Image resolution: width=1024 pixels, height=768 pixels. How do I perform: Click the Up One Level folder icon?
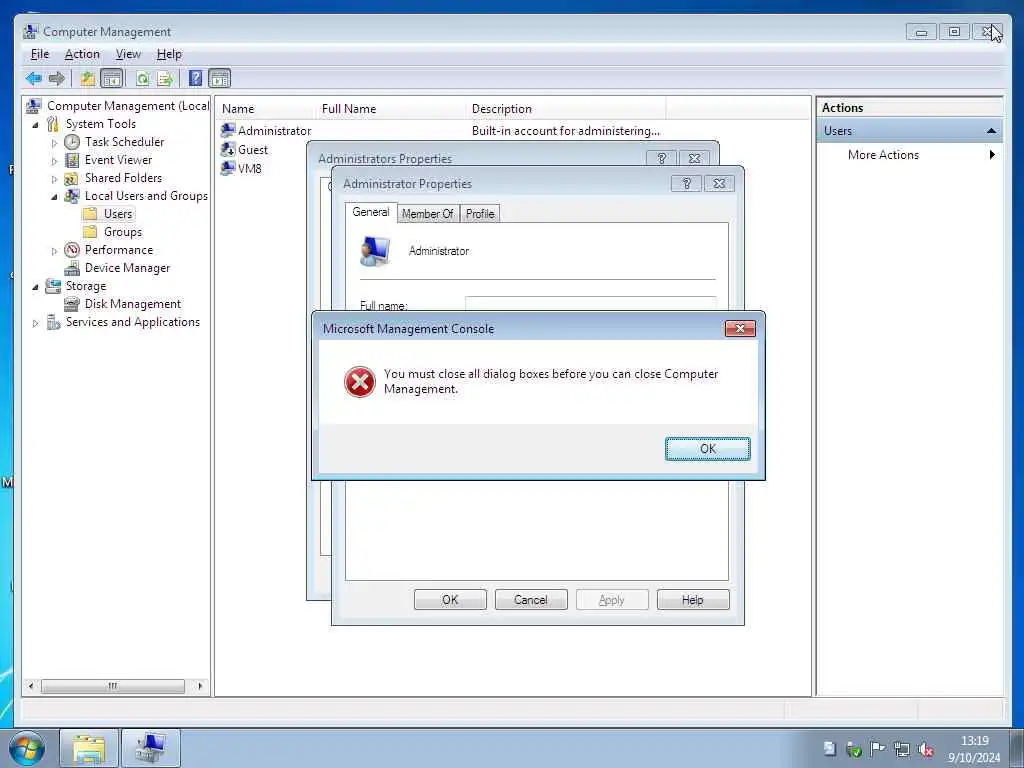pyautogui.click(x=88, y=79)
